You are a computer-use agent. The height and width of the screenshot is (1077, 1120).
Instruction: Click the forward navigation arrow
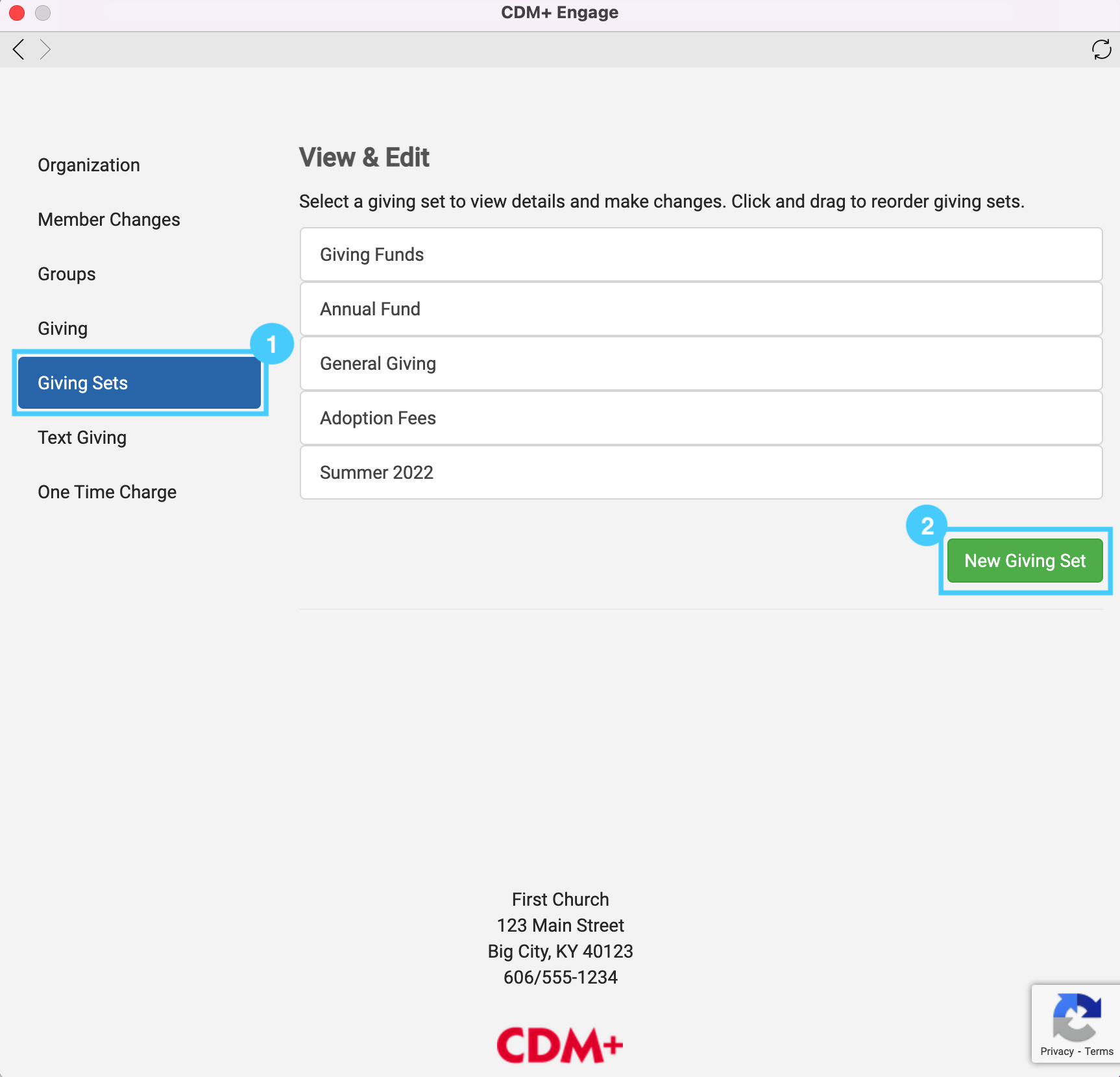[x=45, y=49]
